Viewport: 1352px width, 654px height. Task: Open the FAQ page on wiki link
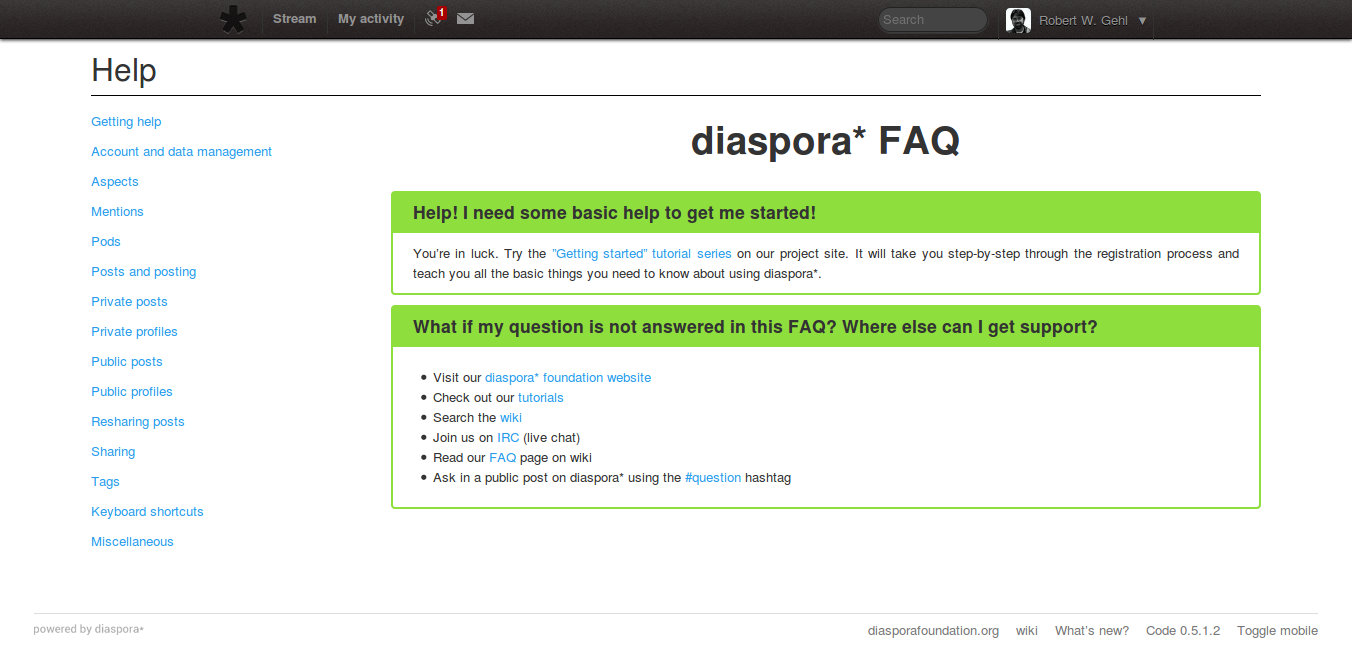(x=502, y=458)
